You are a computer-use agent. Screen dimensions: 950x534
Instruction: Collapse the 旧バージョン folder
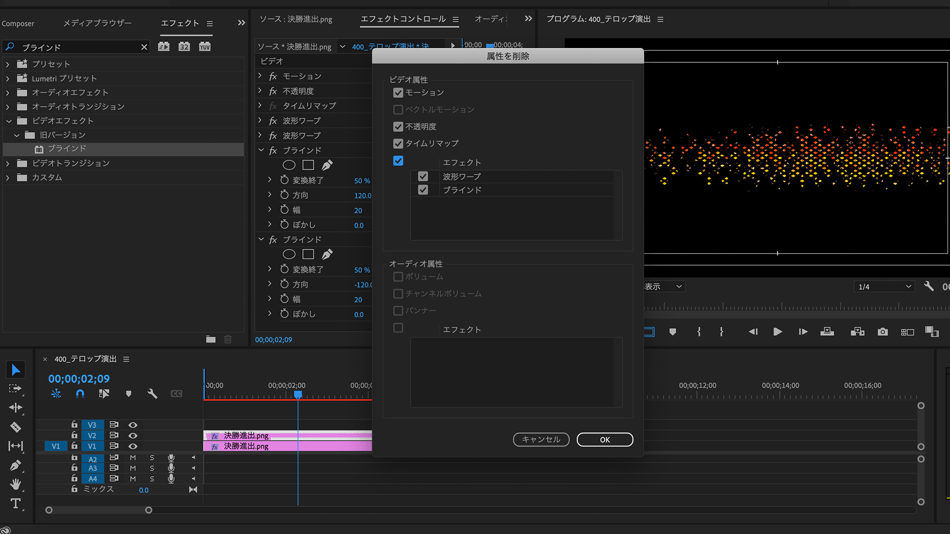click(17, 135)
